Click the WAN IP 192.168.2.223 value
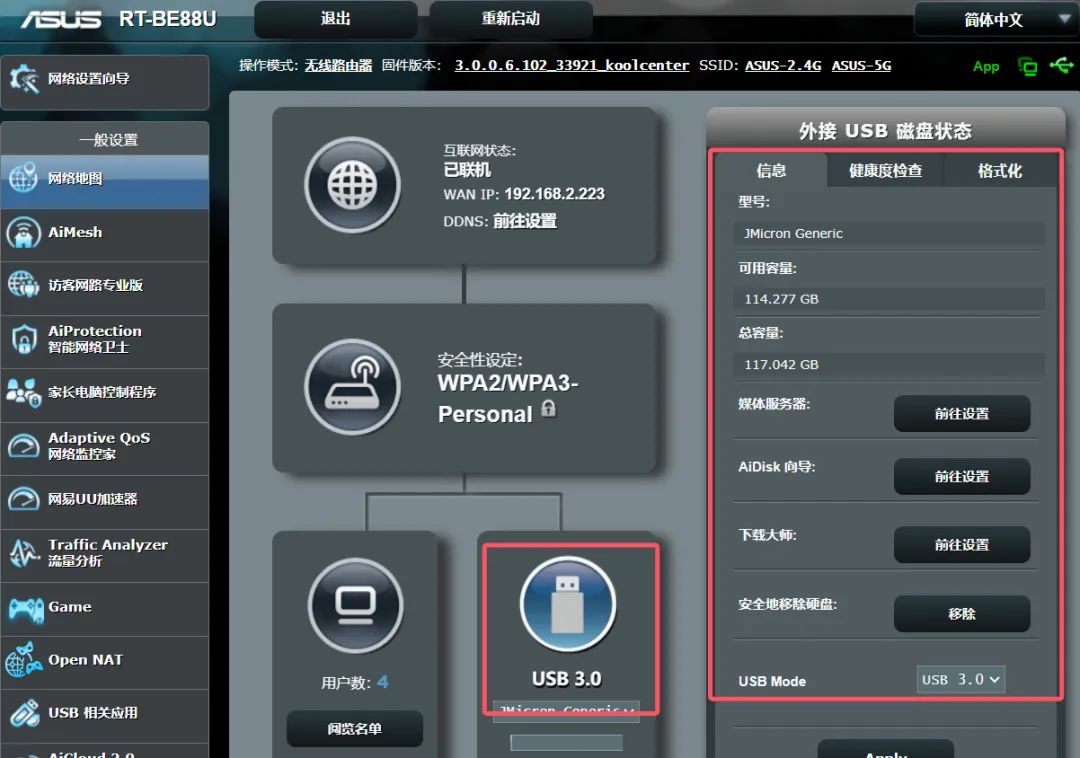The height and width of the screenshot is (758, 1080). pos(554,194)
